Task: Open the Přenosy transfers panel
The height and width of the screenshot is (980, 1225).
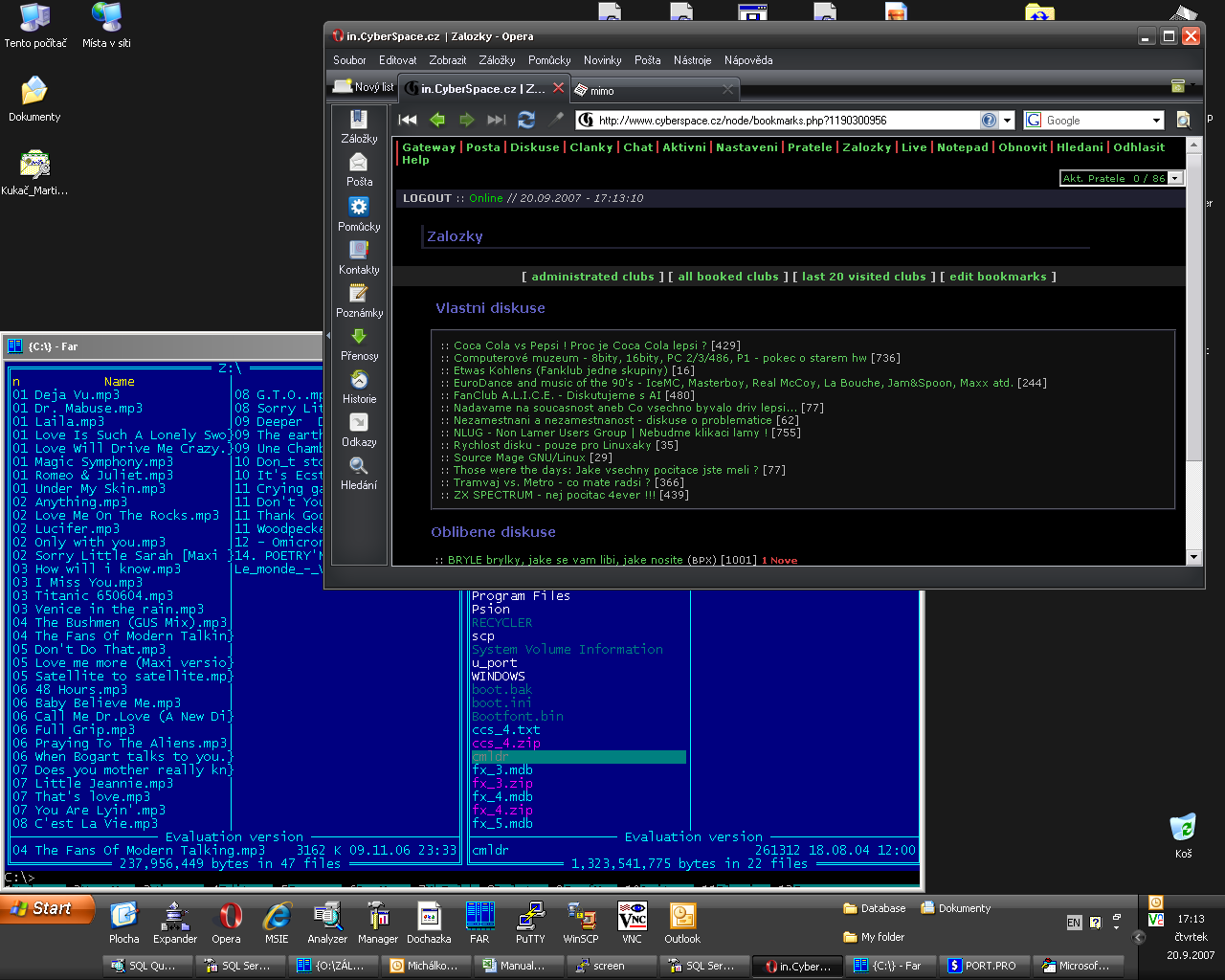Action: [x=359, y=343]
